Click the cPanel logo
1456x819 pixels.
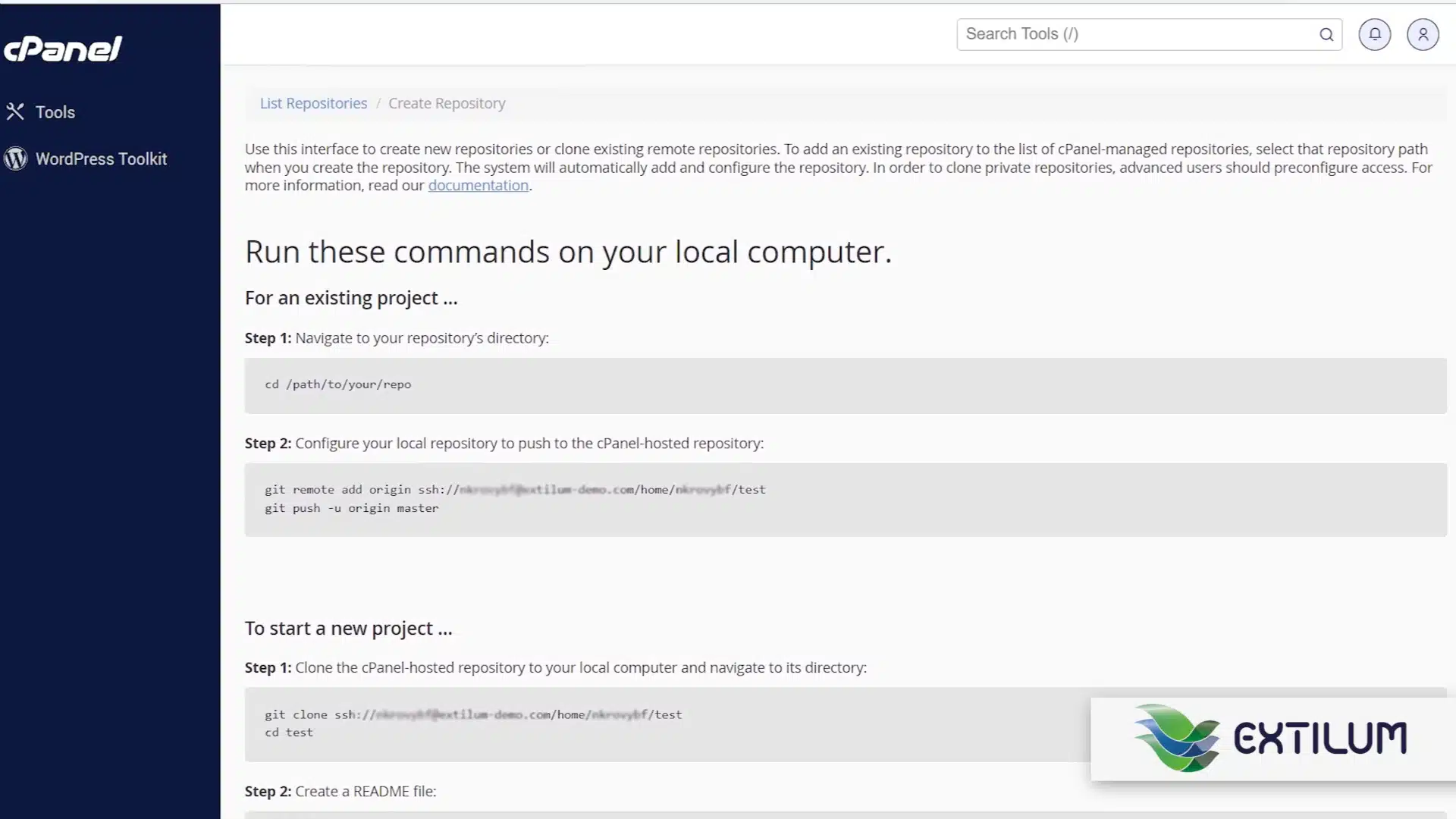pyautogui.click(x=62, y=49)
